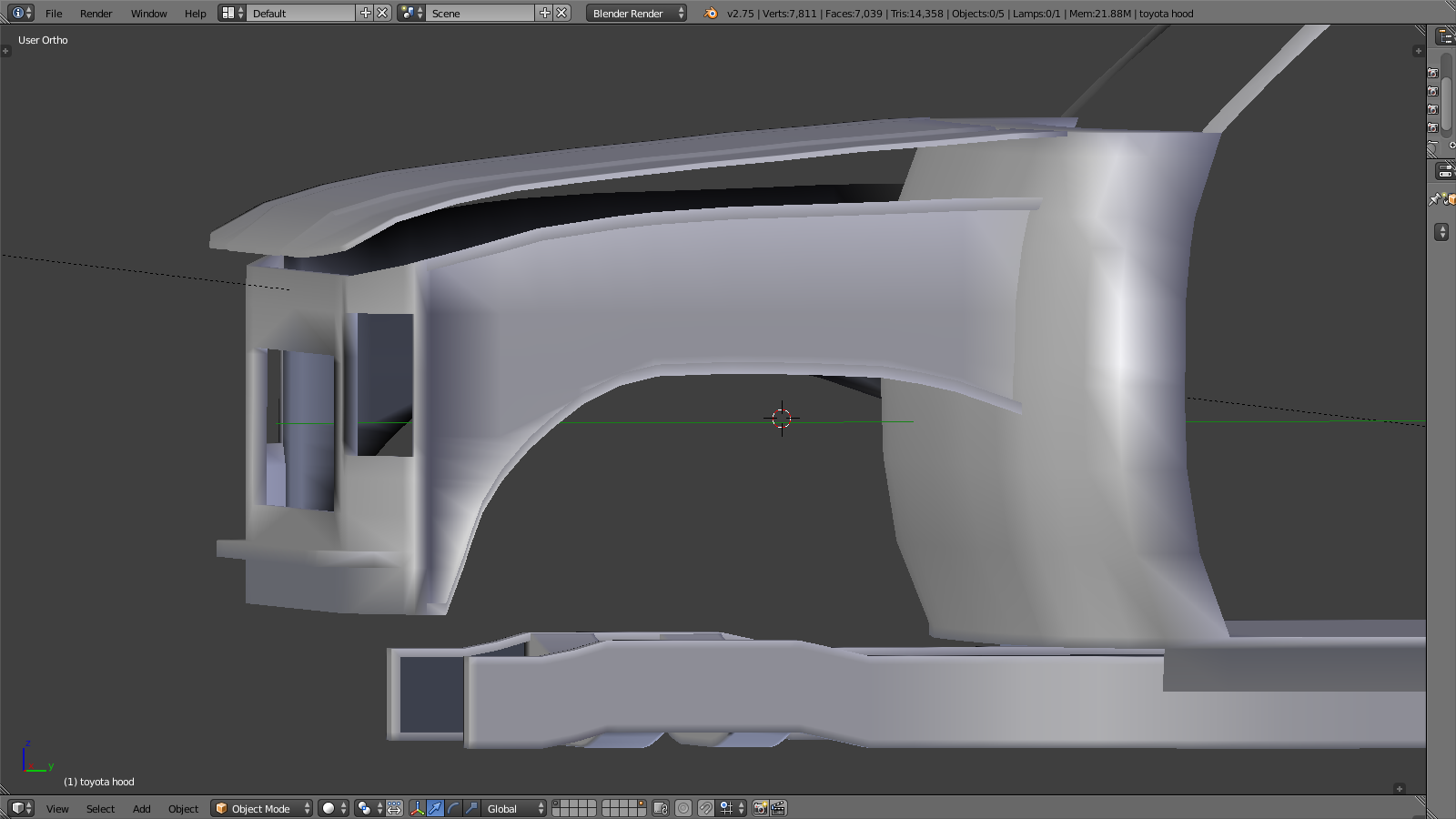Click the pin icon in Properties panel
The height and width of the screenshot is (819, 1456).
(1436, 199)
